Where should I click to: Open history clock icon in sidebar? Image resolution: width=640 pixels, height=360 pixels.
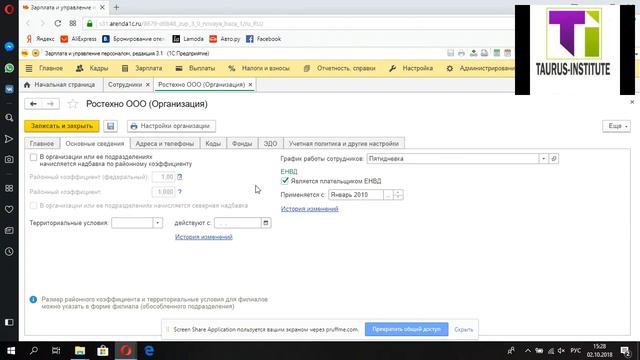point(9,251)
